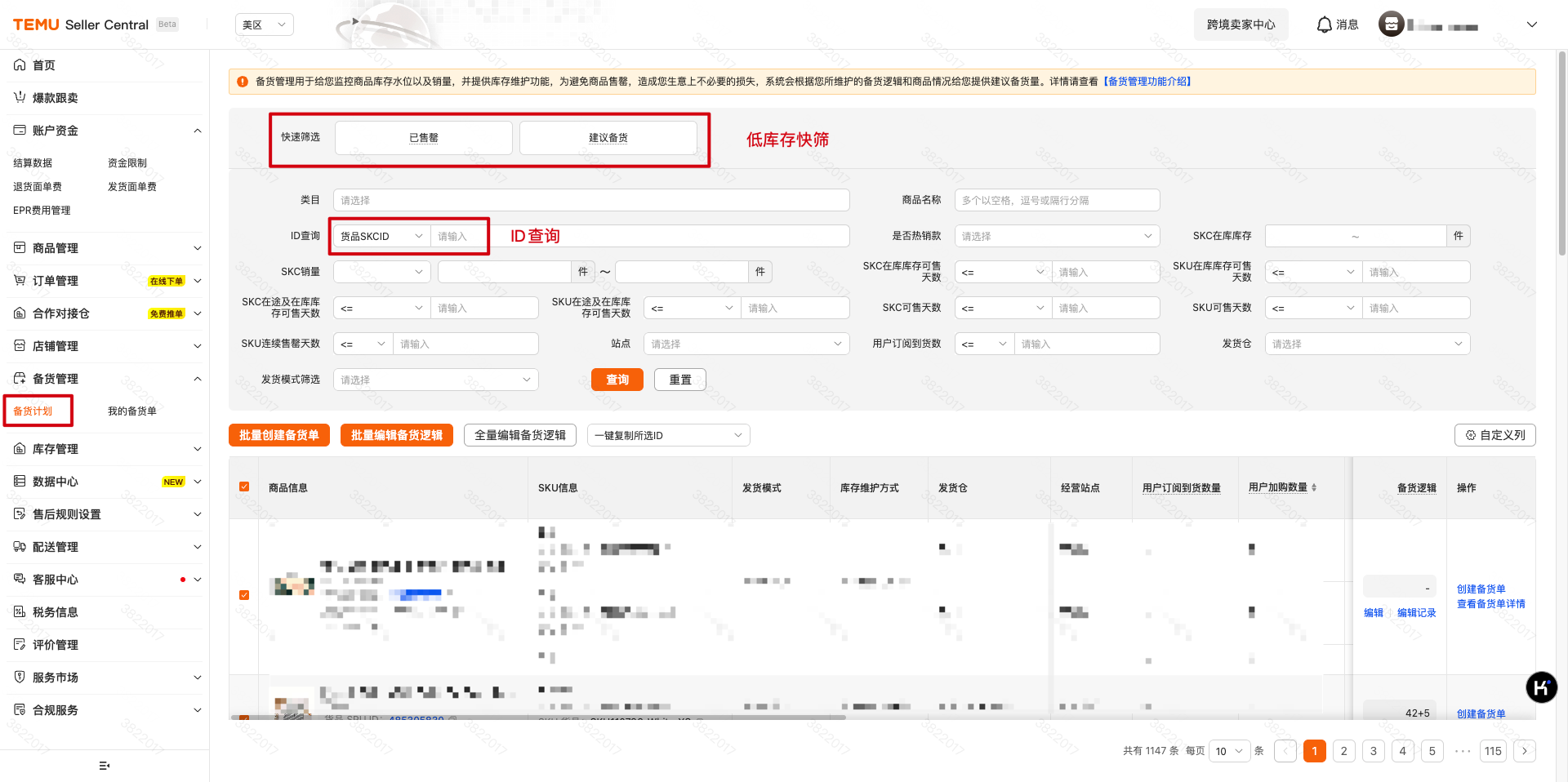This screenshot has height=782, width=1568.
Task: Toggle the select-all checkbox in table header
Action: click(x=244, y=487)
